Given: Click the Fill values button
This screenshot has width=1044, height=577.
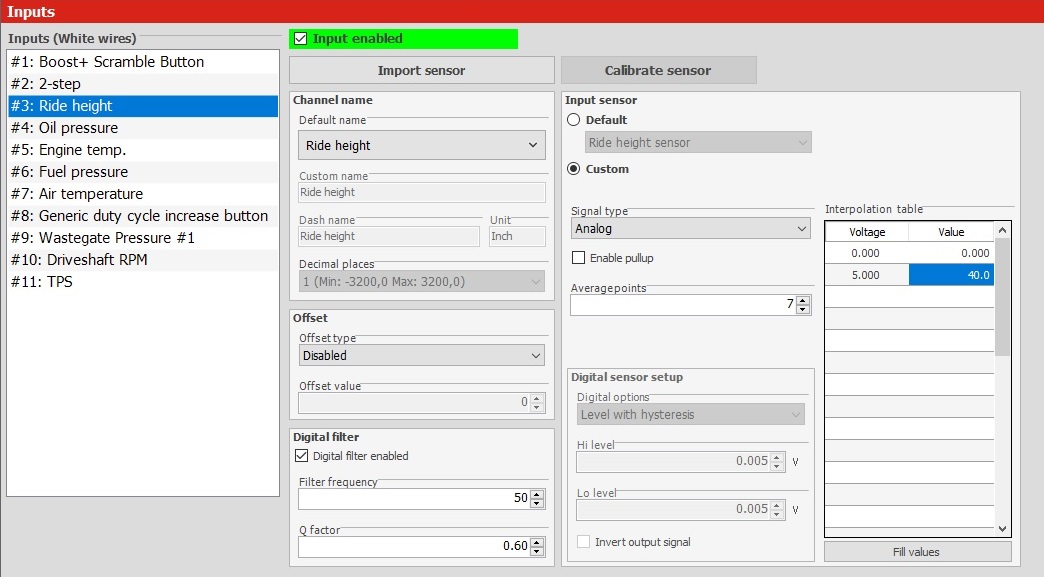Looking at the screenshot, I should click(917, 552).
